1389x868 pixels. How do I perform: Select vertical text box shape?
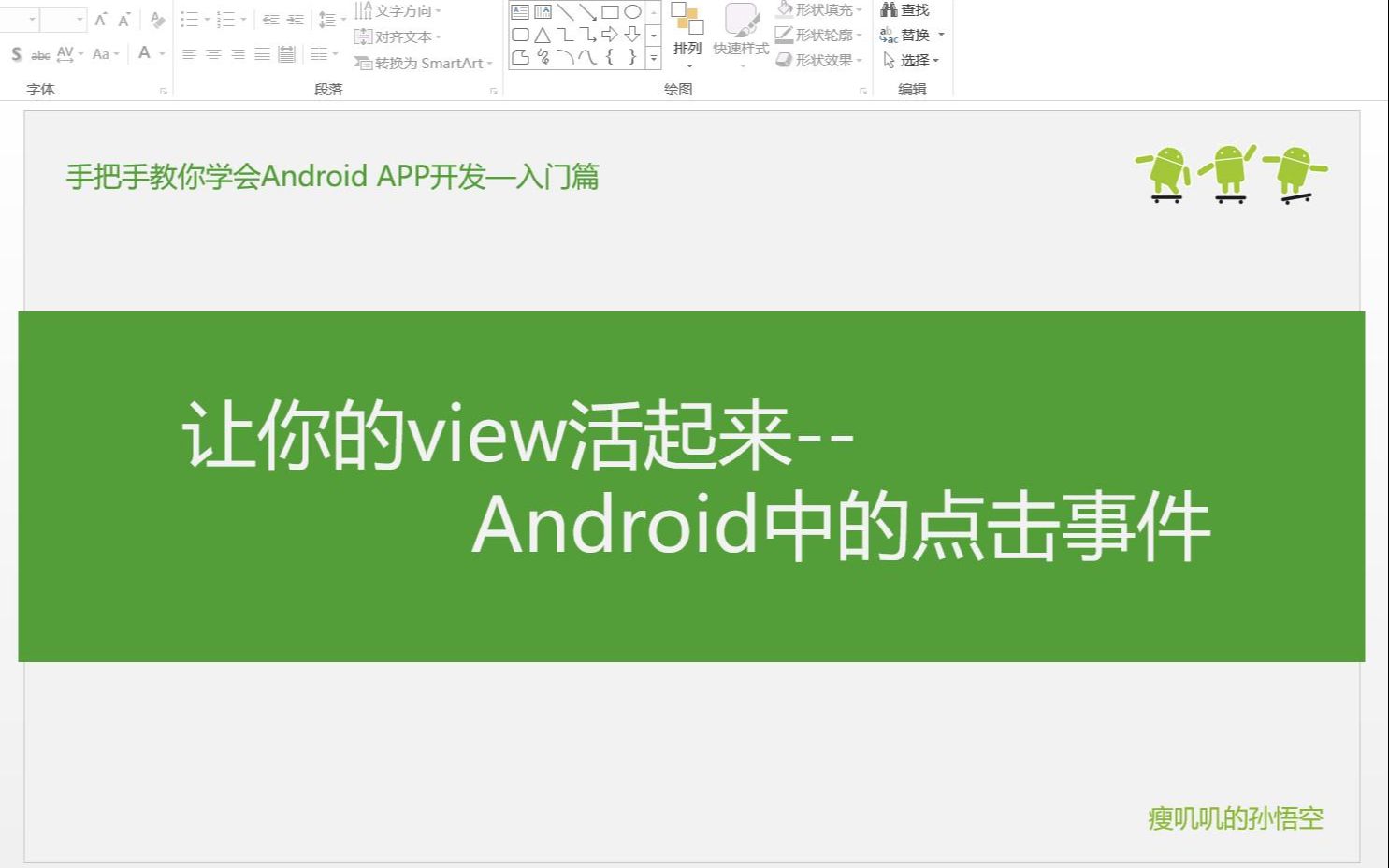point(543,12)
